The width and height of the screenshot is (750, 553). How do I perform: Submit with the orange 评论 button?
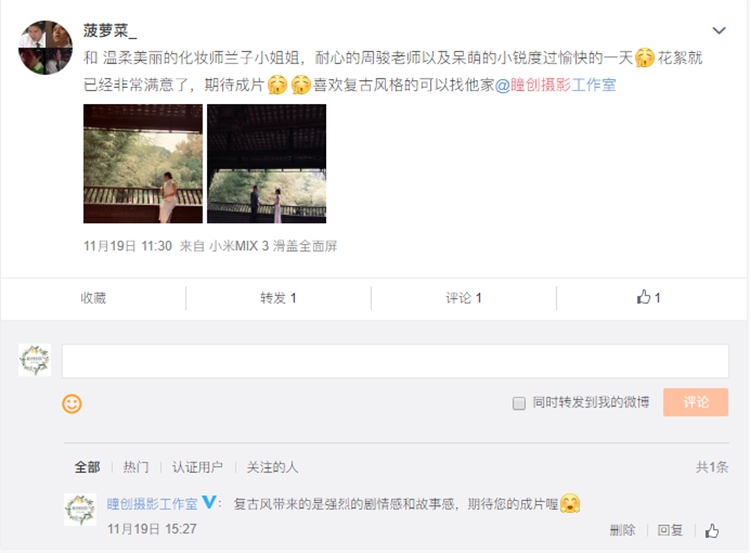tap(695, 402)
